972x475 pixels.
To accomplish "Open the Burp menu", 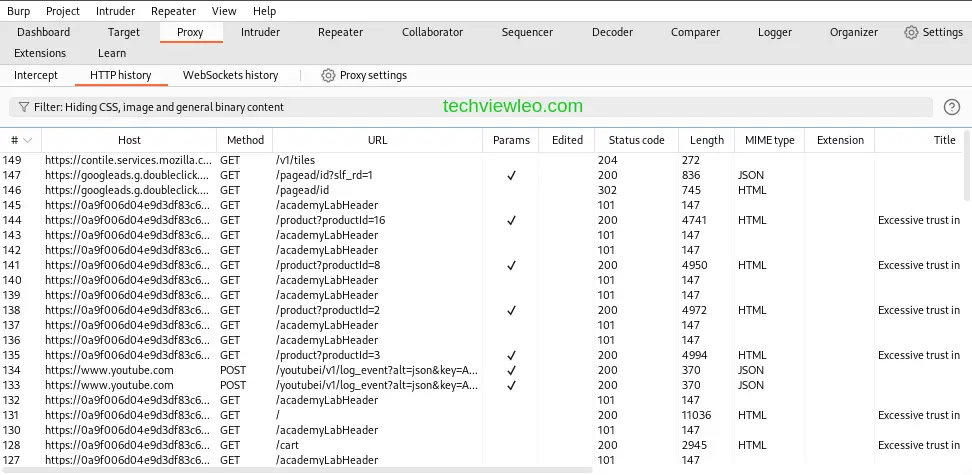I will pyautogui.click(x=19, y=11).
